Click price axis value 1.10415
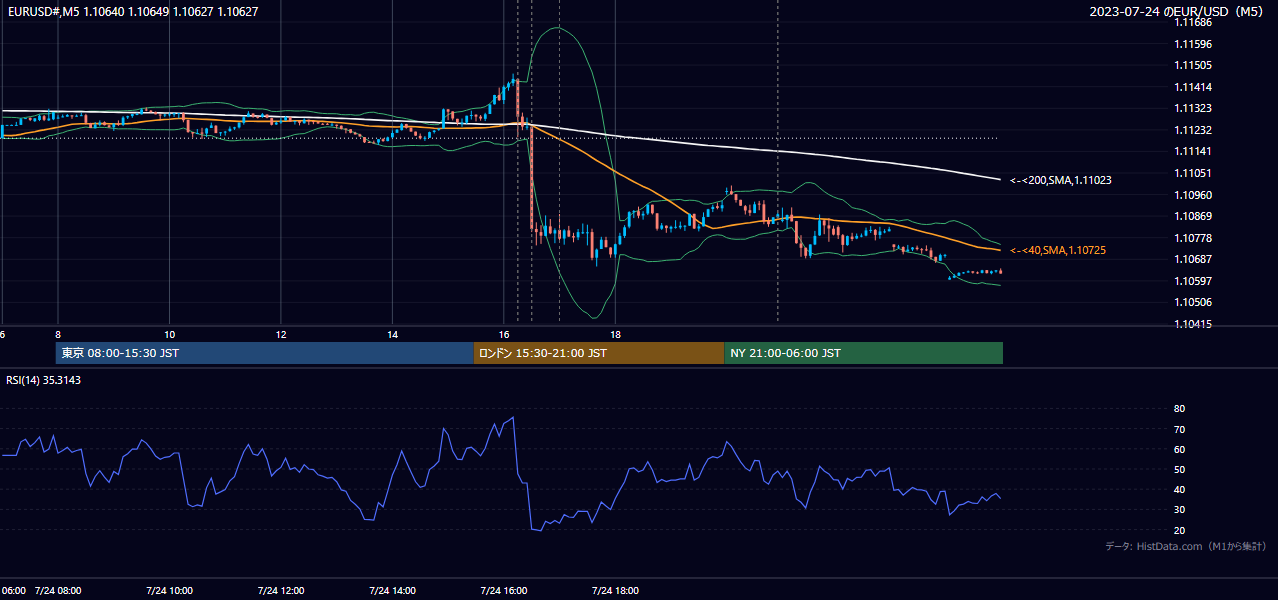The width and height of the screenshot is (1278, 600). pos(1192,324)
